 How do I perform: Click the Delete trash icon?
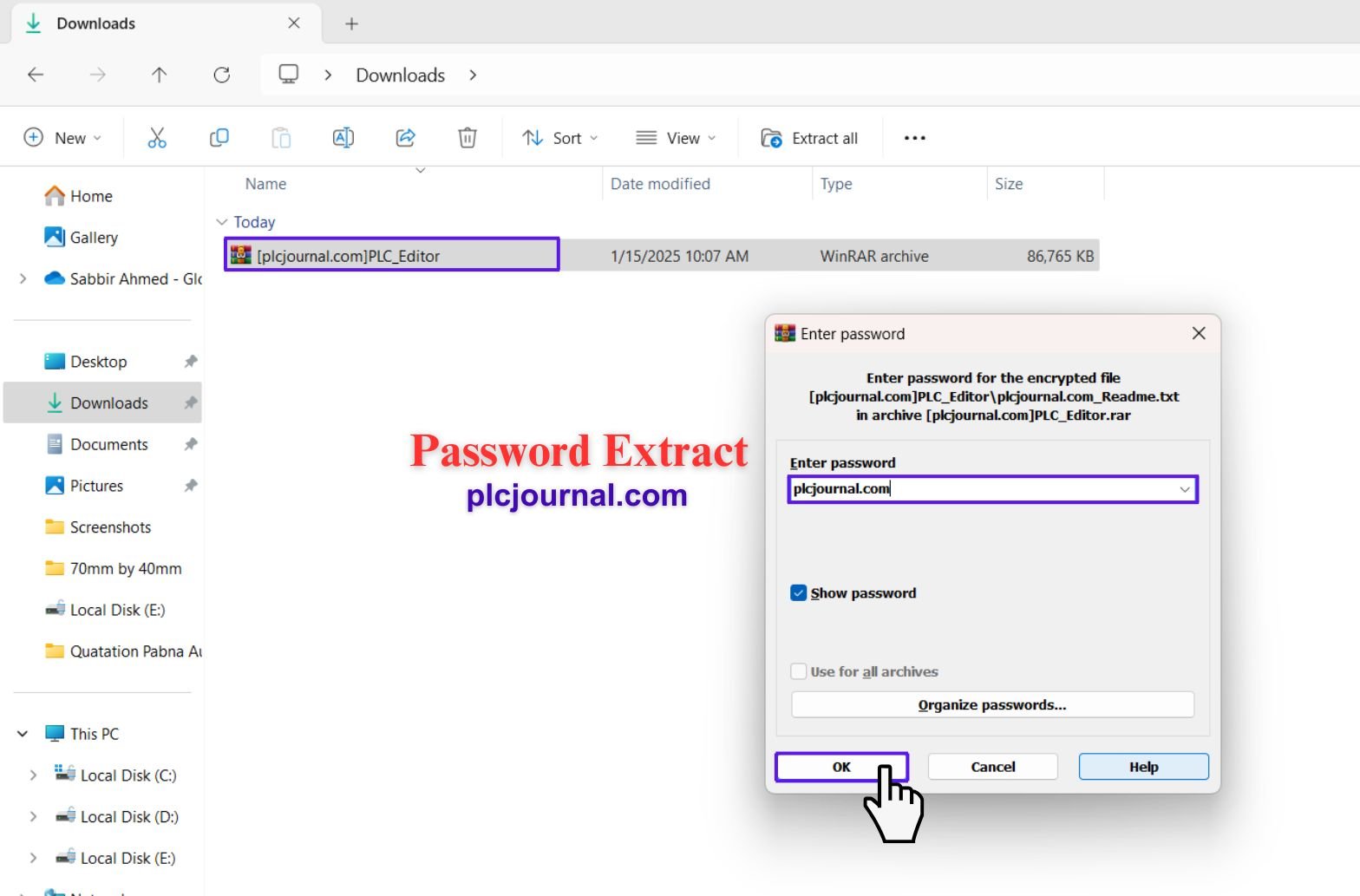467,138
